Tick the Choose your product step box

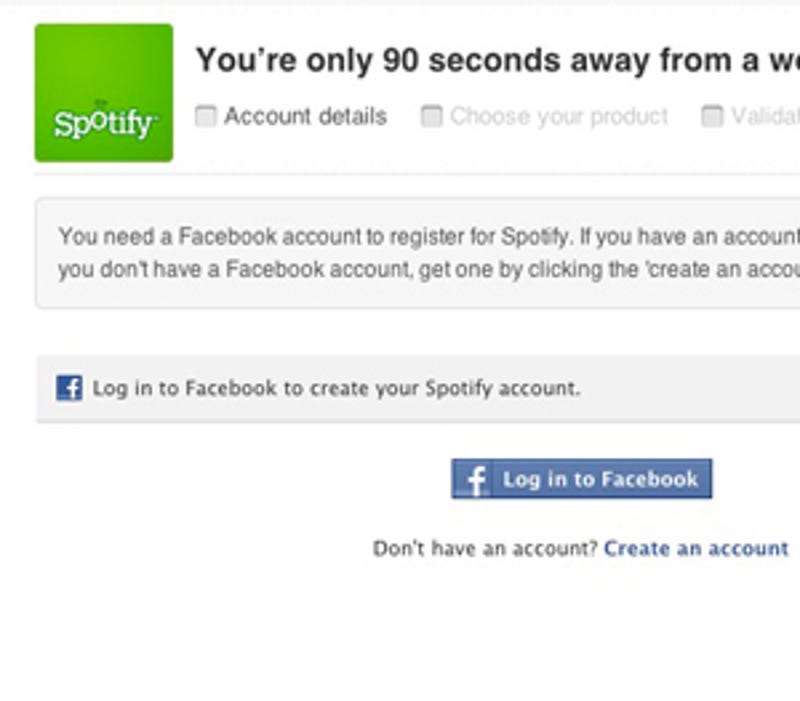tap(432, 116)
